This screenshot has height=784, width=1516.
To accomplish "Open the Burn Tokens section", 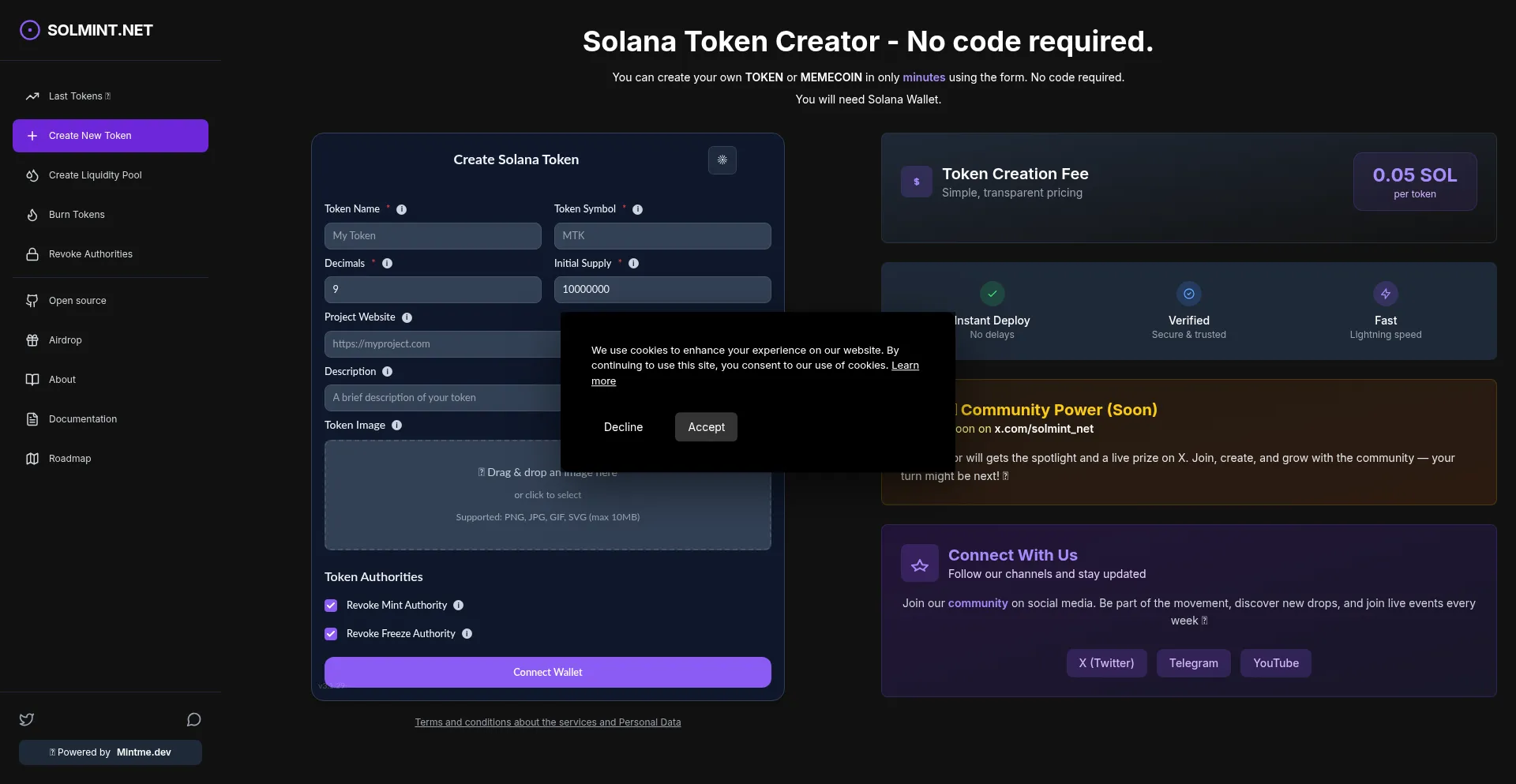I will pos(77,215).
